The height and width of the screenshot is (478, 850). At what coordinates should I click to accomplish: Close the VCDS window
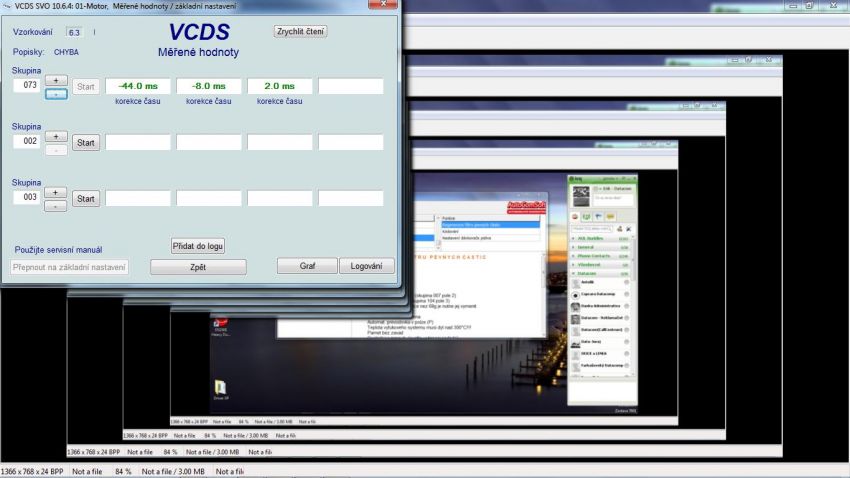point(383,4)
